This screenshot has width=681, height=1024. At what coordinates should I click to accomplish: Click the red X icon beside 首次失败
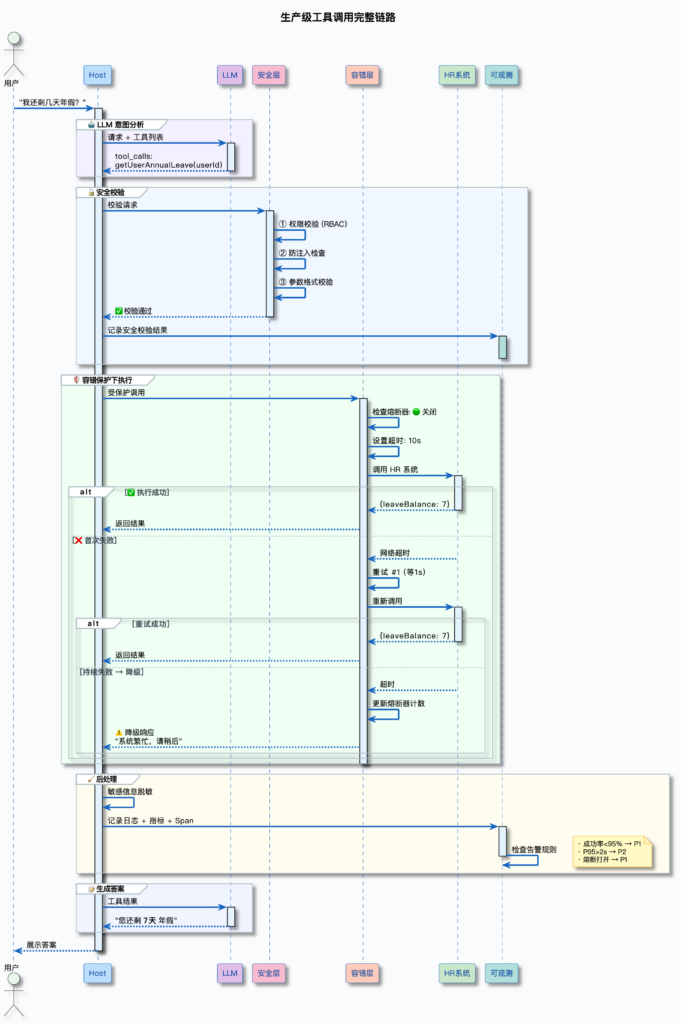pyautogui.click(x=77, y=540)
